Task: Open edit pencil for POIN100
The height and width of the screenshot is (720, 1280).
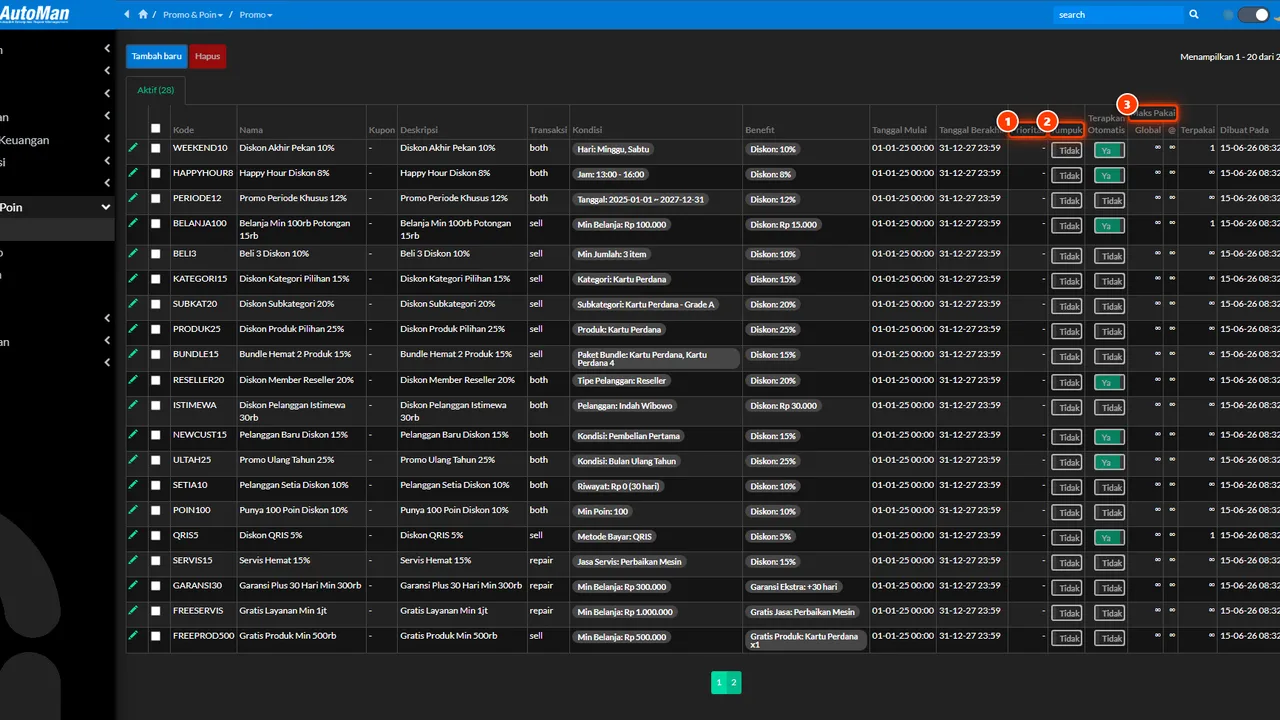Action: (133, 509)
